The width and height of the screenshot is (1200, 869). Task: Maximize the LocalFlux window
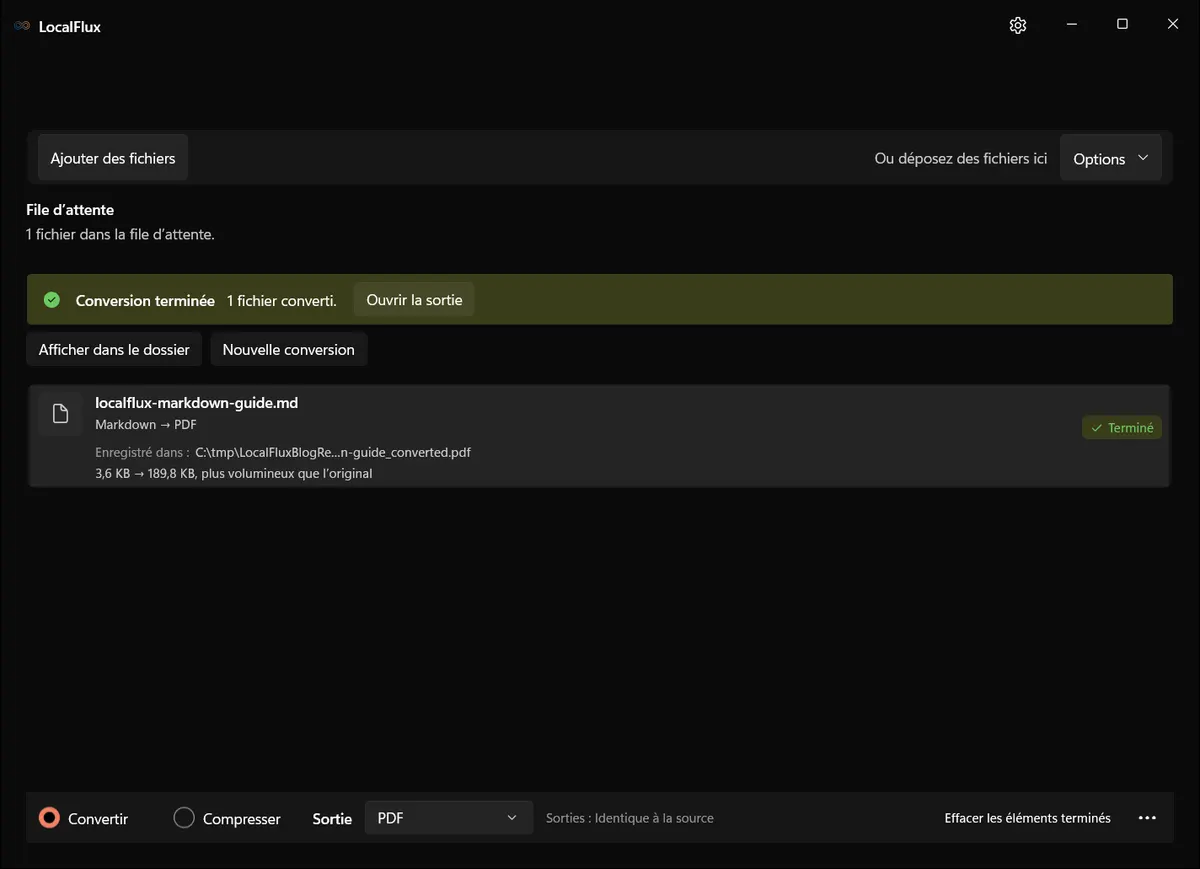pyautogui.click(x=1122, y=25)
